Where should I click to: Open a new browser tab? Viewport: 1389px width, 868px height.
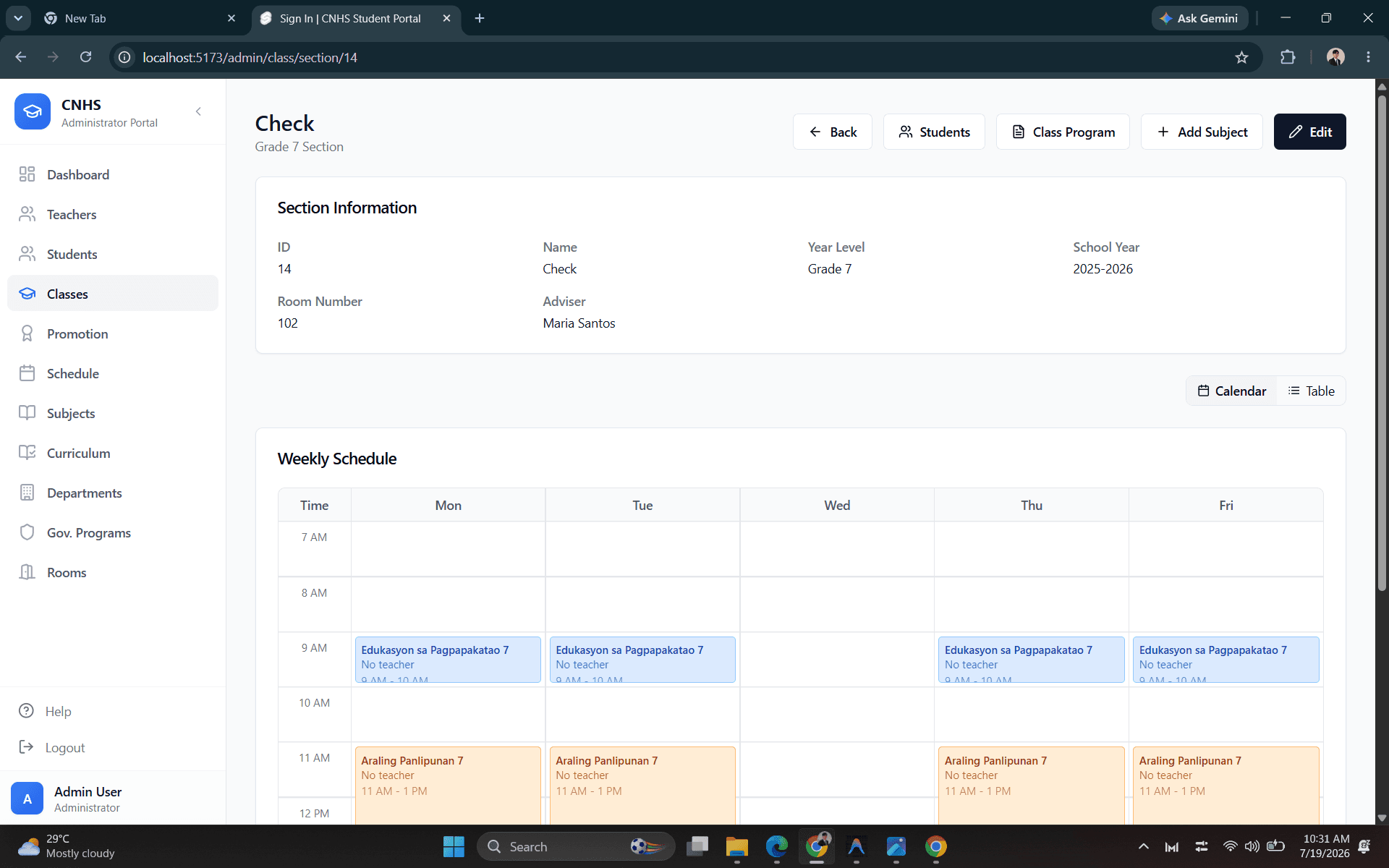coord(480,18)
